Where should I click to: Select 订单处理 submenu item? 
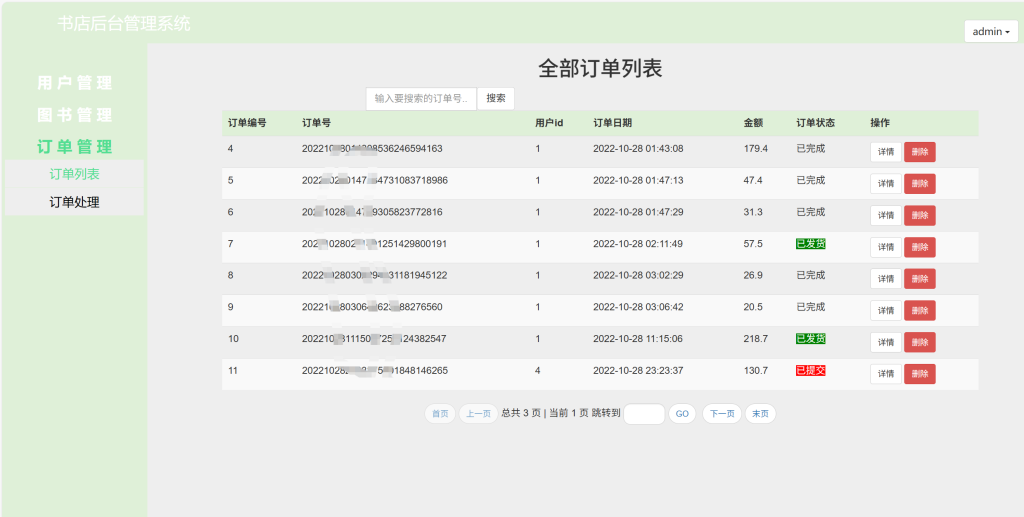pos(74,202)
